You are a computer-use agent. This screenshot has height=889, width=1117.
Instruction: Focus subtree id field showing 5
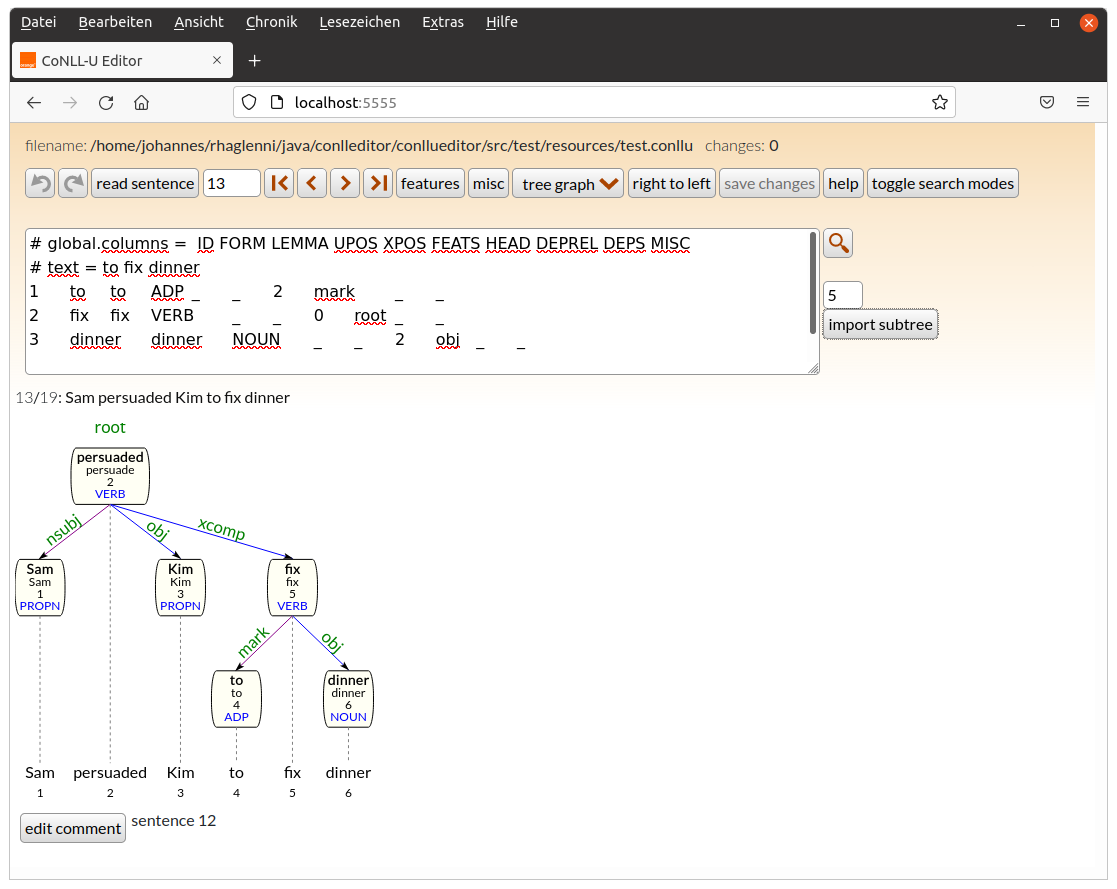pyautogui.click(x=843, y=295)
